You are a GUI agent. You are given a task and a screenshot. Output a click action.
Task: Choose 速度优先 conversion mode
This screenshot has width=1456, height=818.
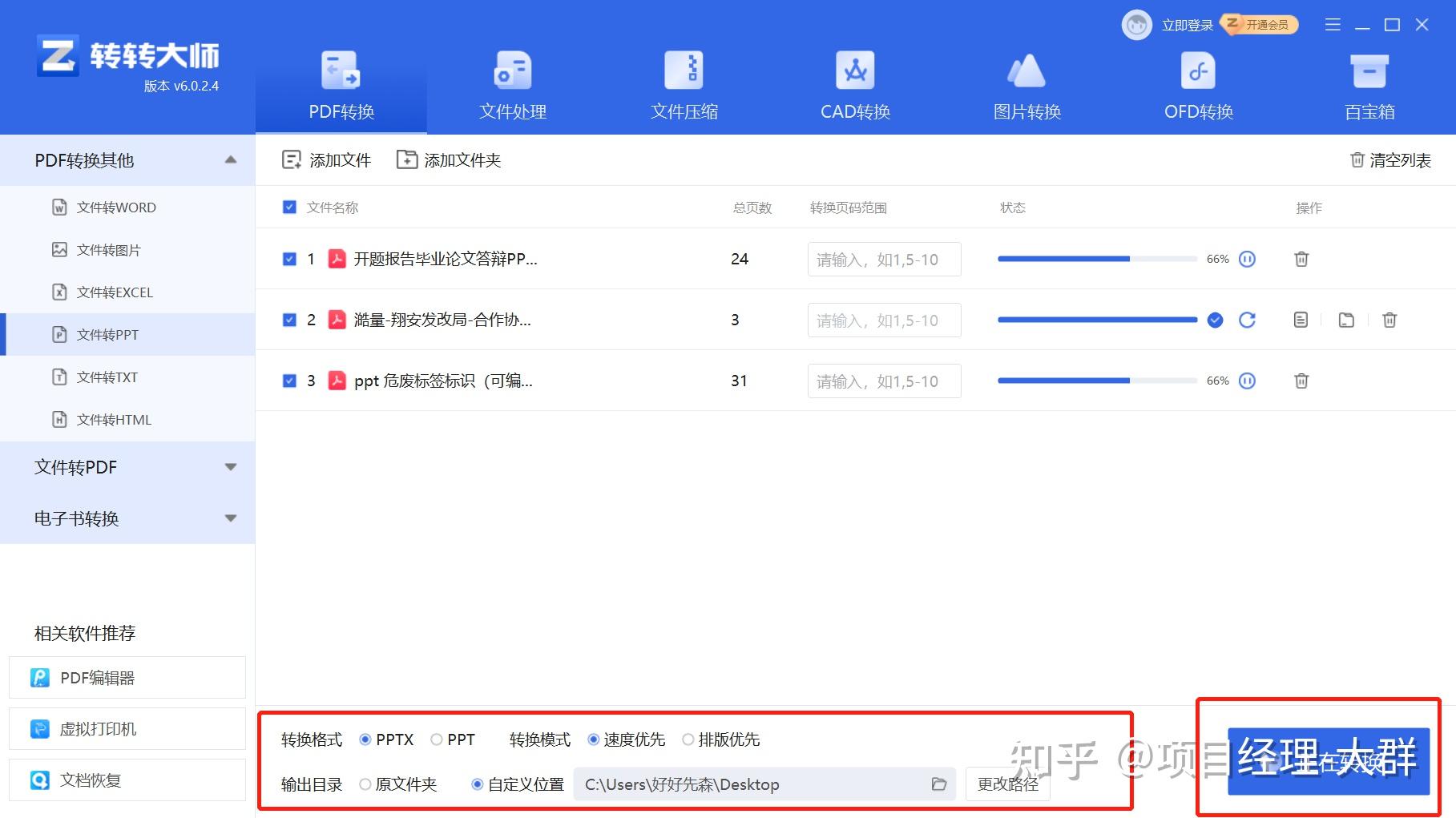click(x=626, y=739)
